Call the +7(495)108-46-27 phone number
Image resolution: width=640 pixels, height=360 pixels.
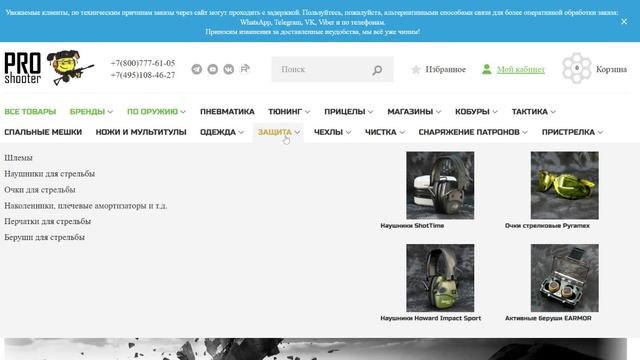(x=142, y=75)
